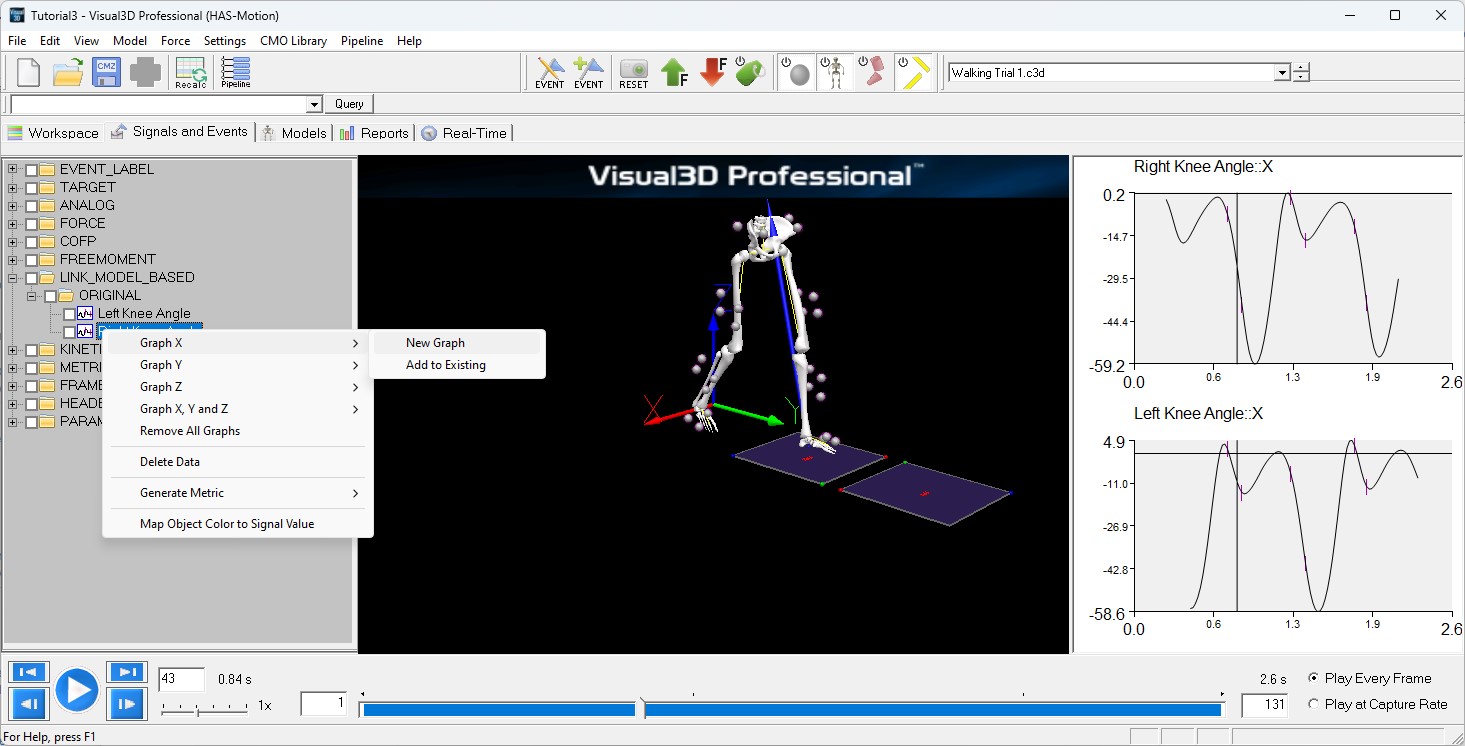The width and height of the screenshot is (1465, 746).
Task: Expand the COFP tree node
Action: tap(13, 241)
